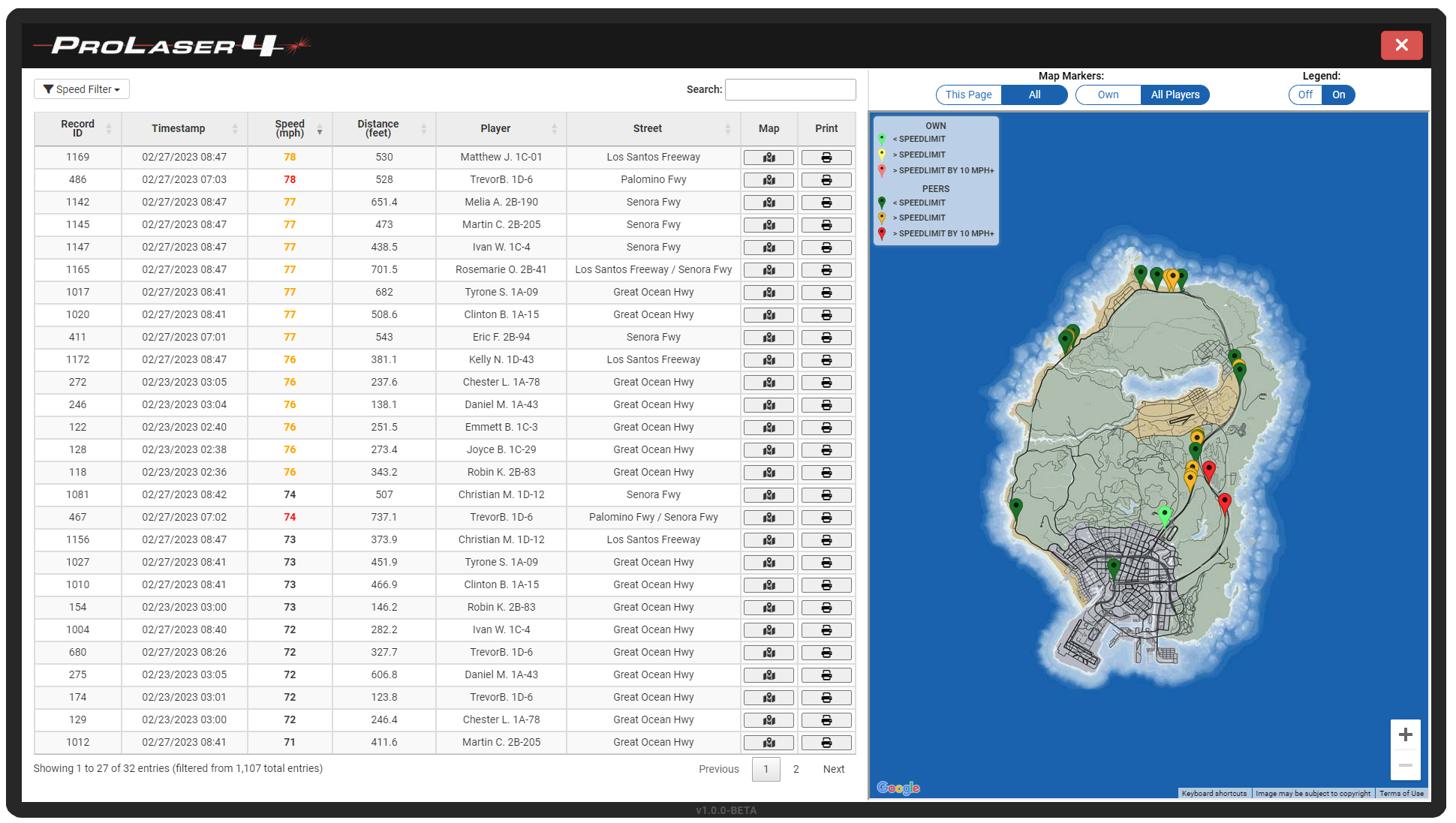1456x823 pixels.
Task: Sort entries by Street header
Action: (647, 128)
